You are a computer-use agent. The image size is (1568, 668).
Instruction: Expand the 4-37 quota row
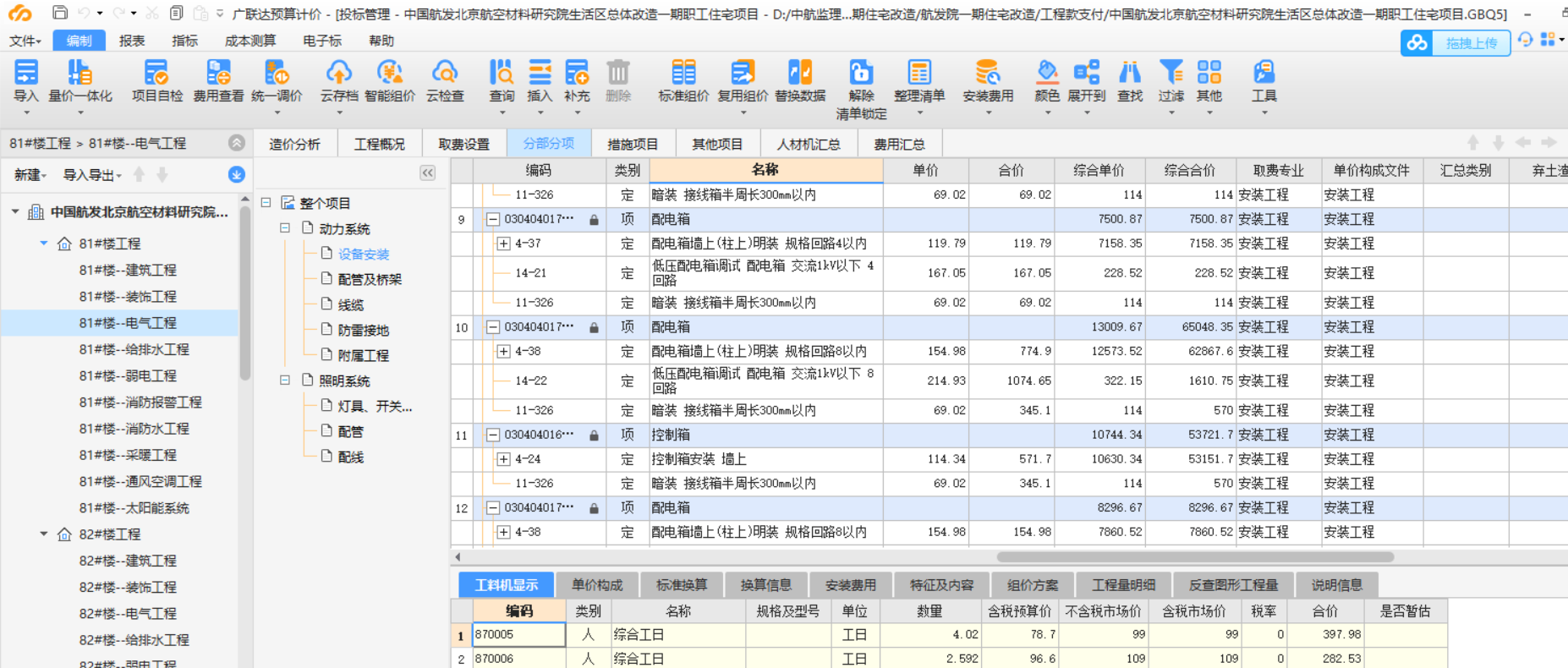pos(503,244)
